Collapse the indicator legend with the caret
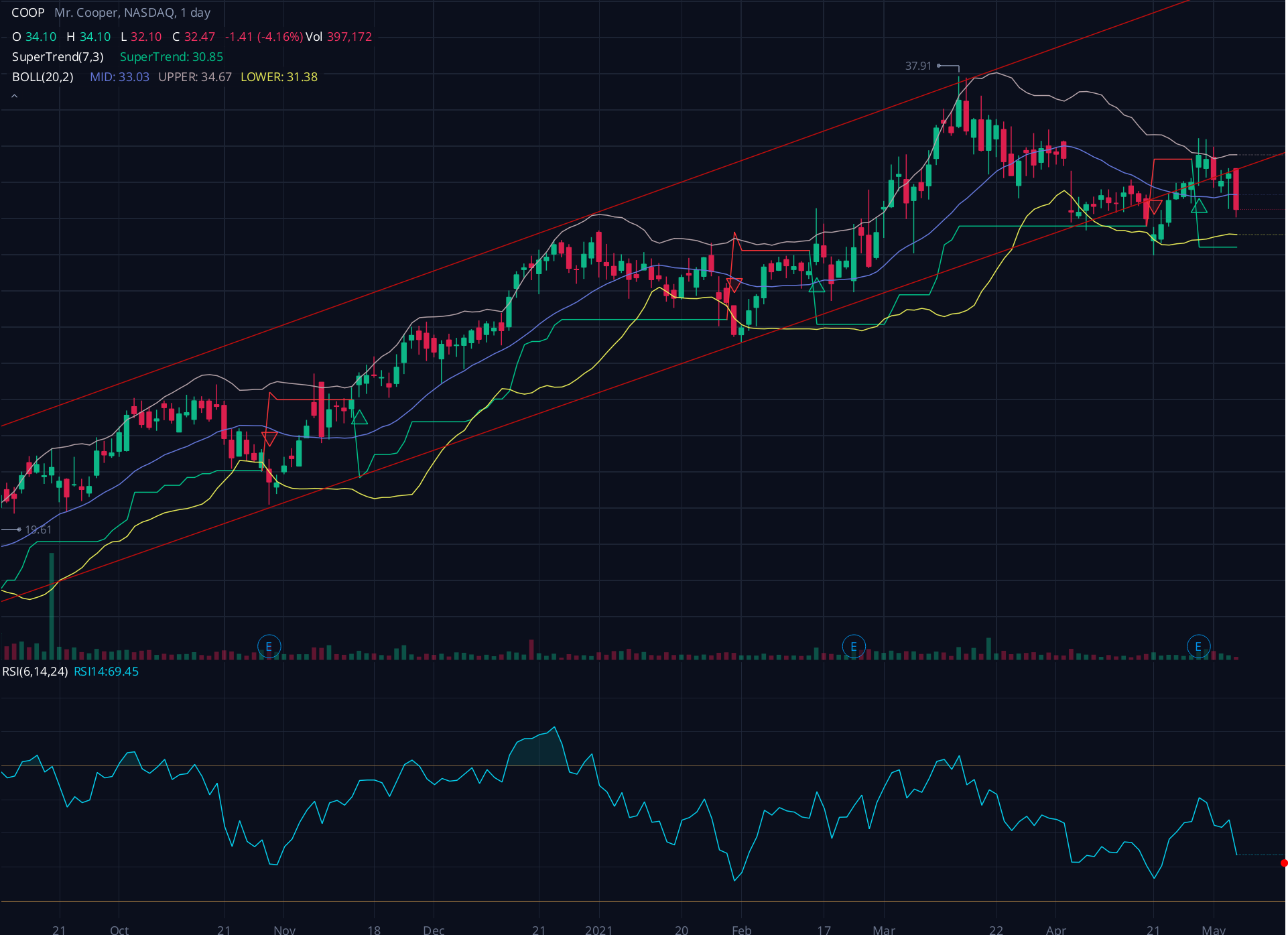The image size is (1288, 935). coord(14,97)
